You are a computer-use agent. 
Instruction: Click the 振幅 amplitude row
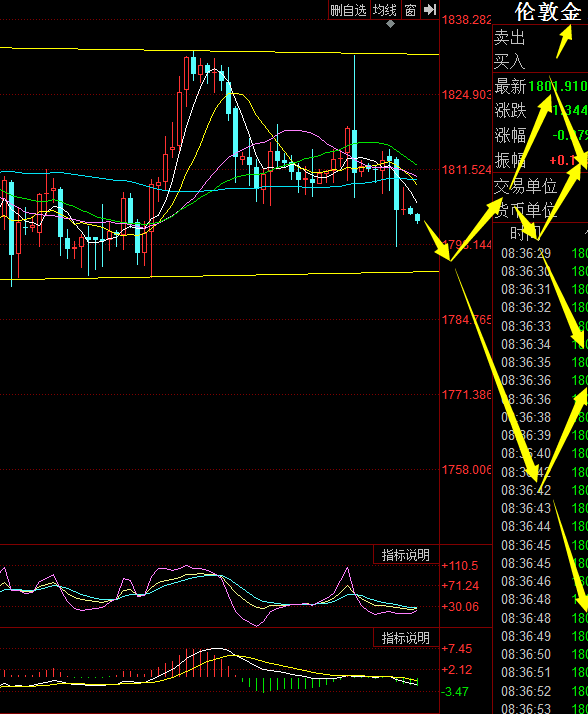pyautogui.click(x=541, y=160)
